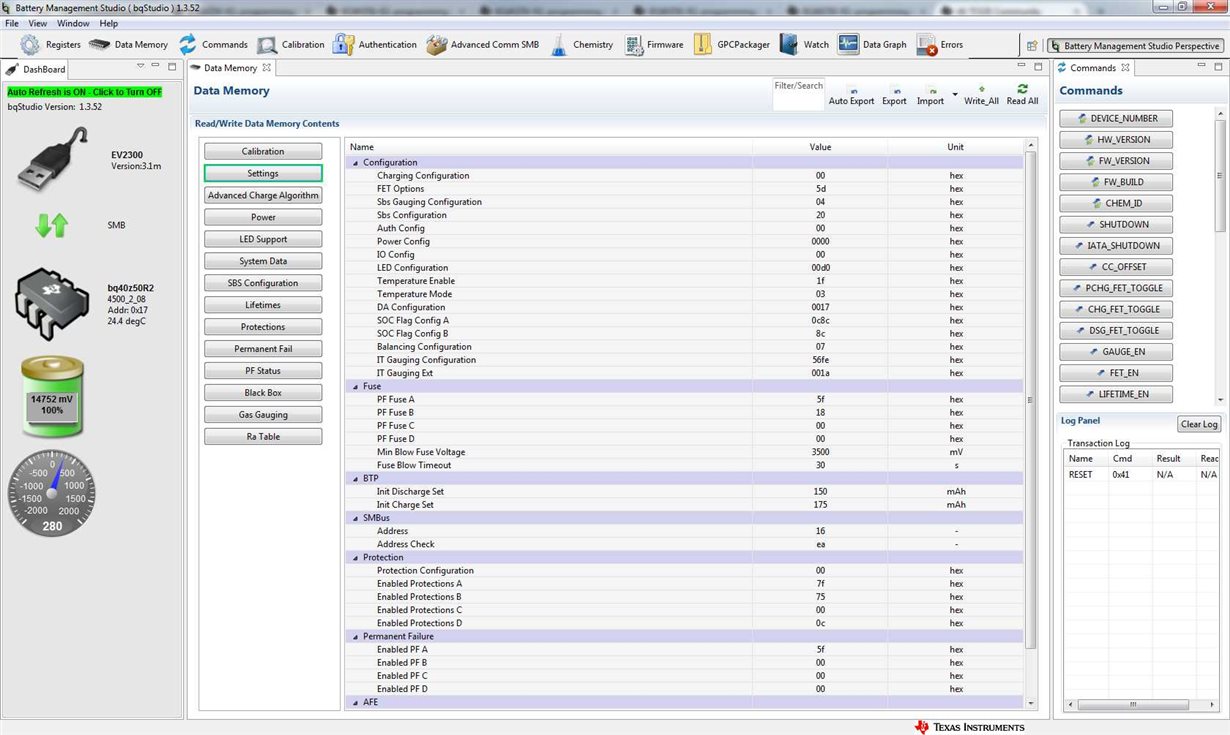
Task: Open the Gas Gauging category
Action: [263, 415]
